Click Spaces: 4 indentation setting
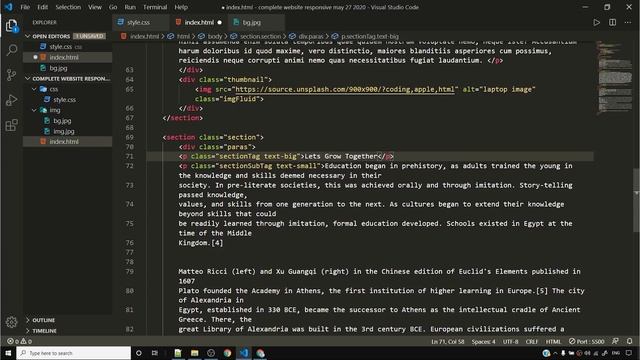Screen dimensions: 640x360 click(x=483, y=341)
